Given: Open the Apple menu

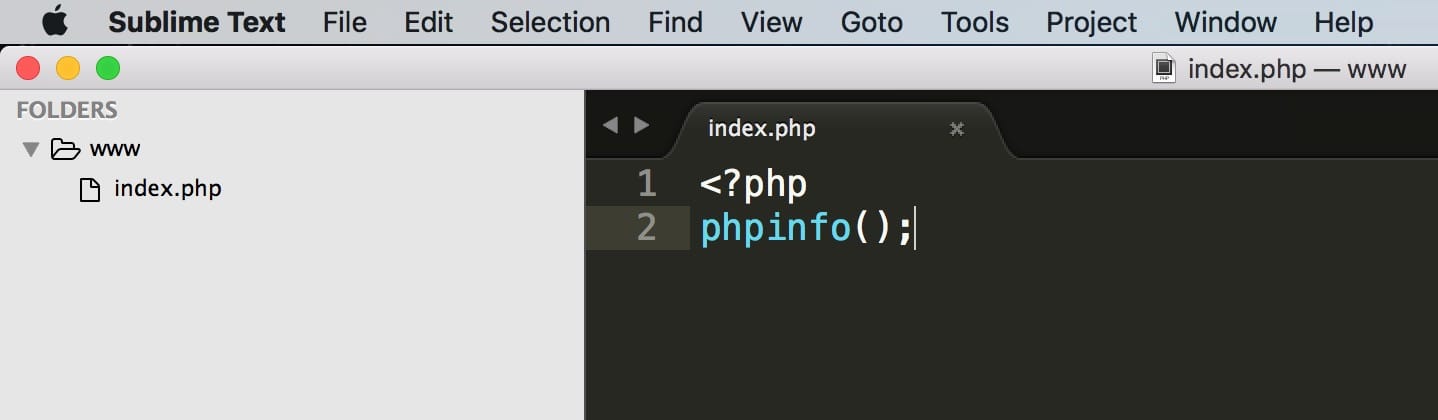Looking at the screenshot, I should (55, 21).
